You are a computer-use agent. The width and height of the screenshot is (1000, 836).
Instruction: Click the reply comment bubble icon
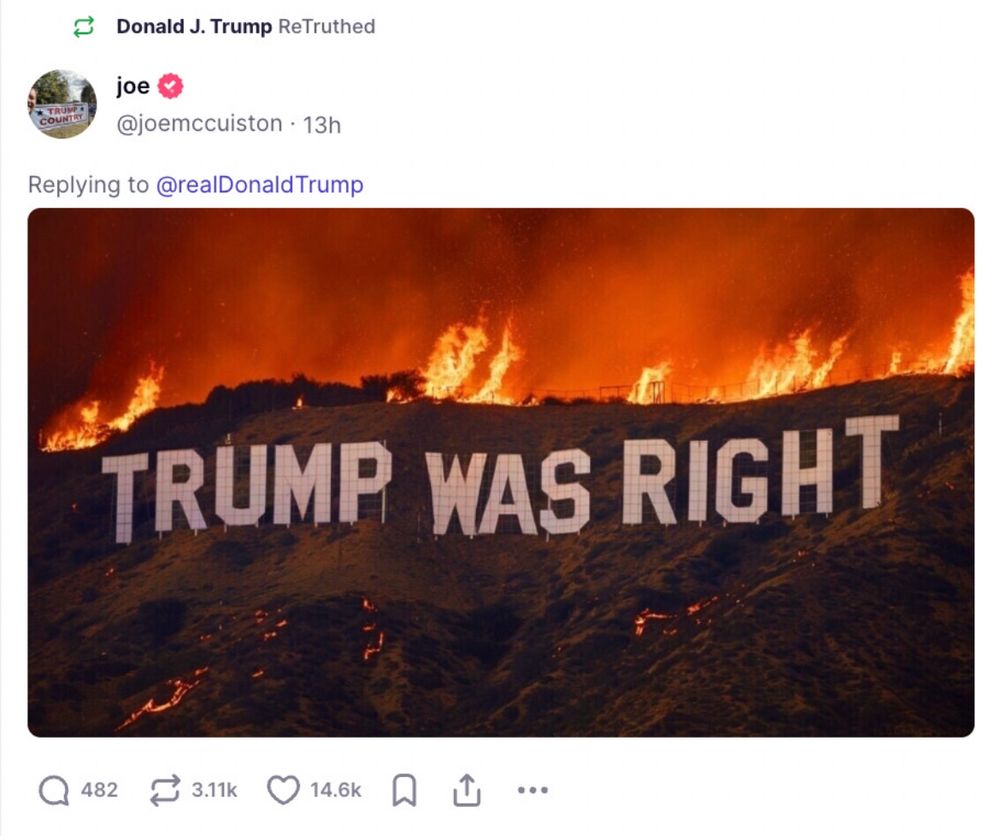tap(54, 790)
